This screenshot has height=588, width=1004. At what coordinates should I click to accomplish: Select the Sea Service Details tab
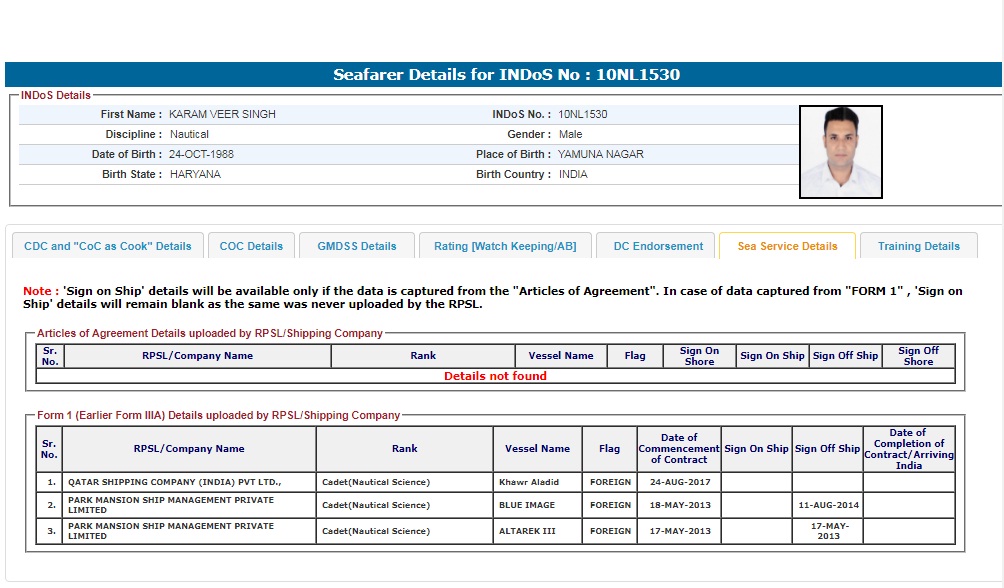pyautogui.click(x=787, y=246)
